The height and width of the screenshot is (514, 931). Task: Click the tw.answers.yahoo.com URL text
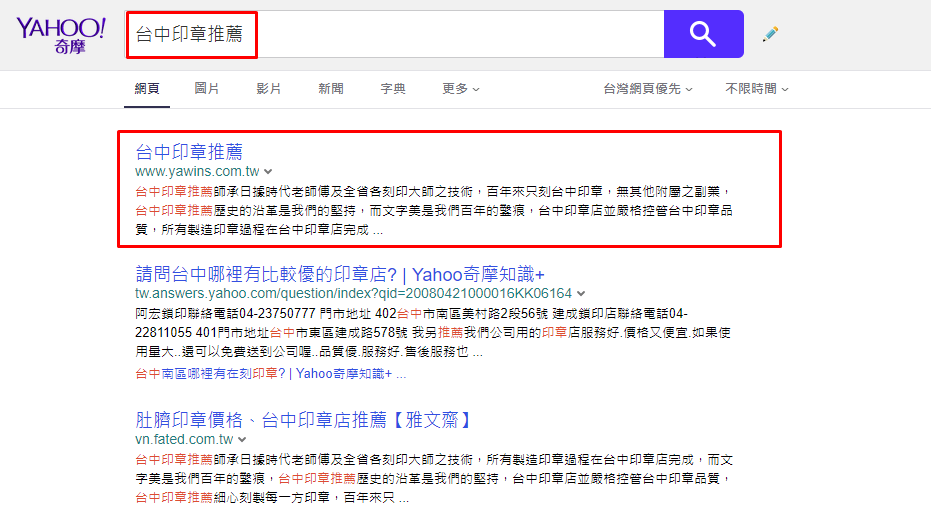(x=353, y=293)
